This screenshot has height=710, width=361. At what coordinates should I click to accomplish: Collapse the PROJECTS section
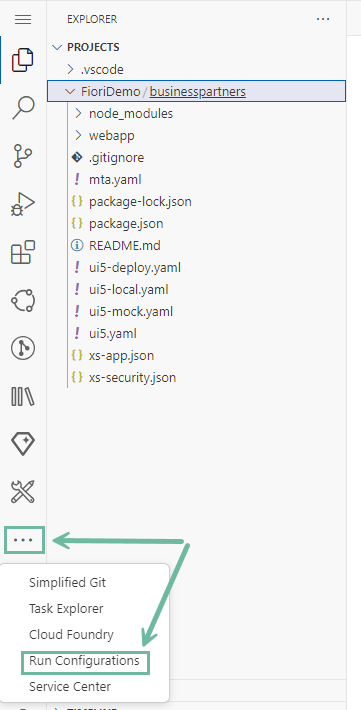click(57, 48)
